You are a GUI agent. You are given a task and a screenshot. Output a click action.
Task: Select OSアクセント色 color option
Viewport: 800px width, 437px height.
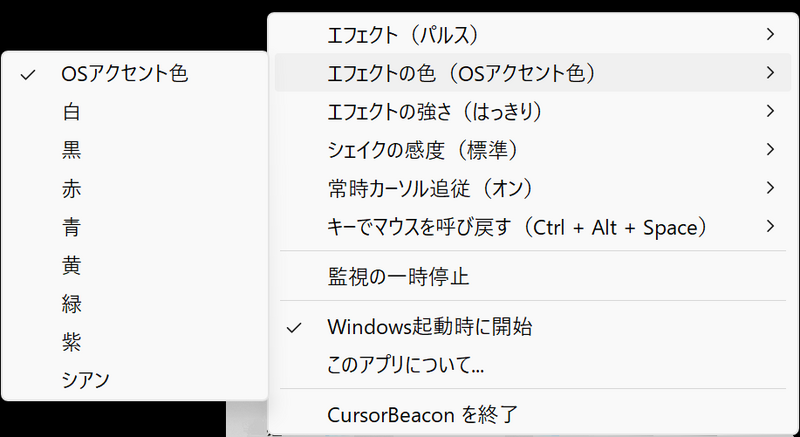(x=135, y=74)
